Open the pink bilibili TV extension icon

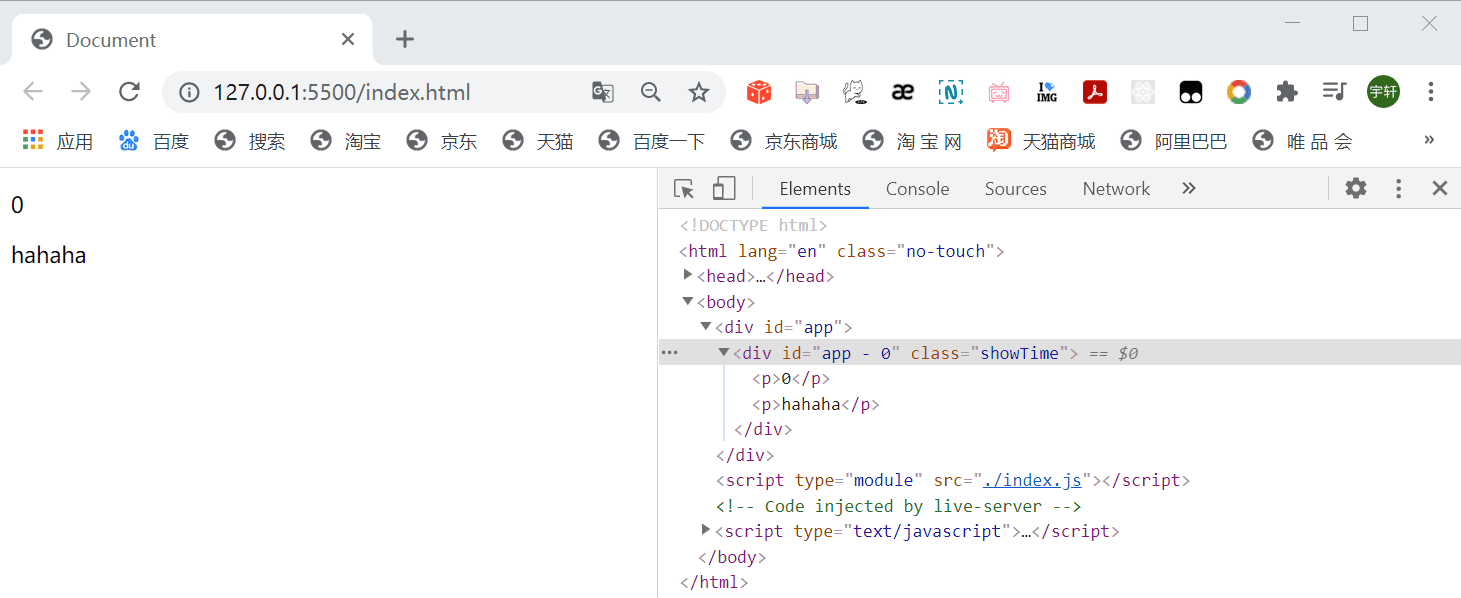coord(999,93)
